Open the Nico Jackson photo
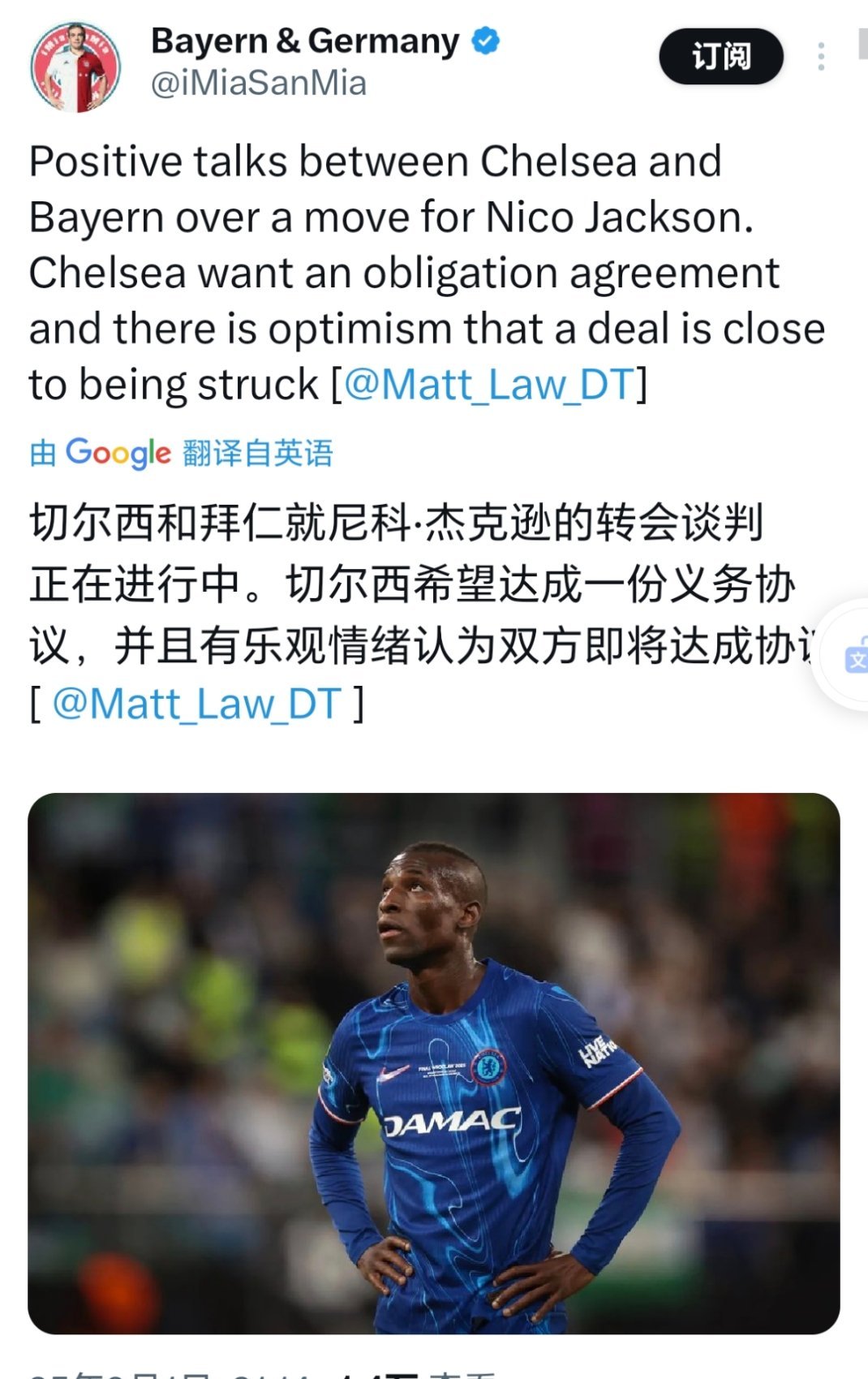868x1379 pixels. pos(434,1063)
